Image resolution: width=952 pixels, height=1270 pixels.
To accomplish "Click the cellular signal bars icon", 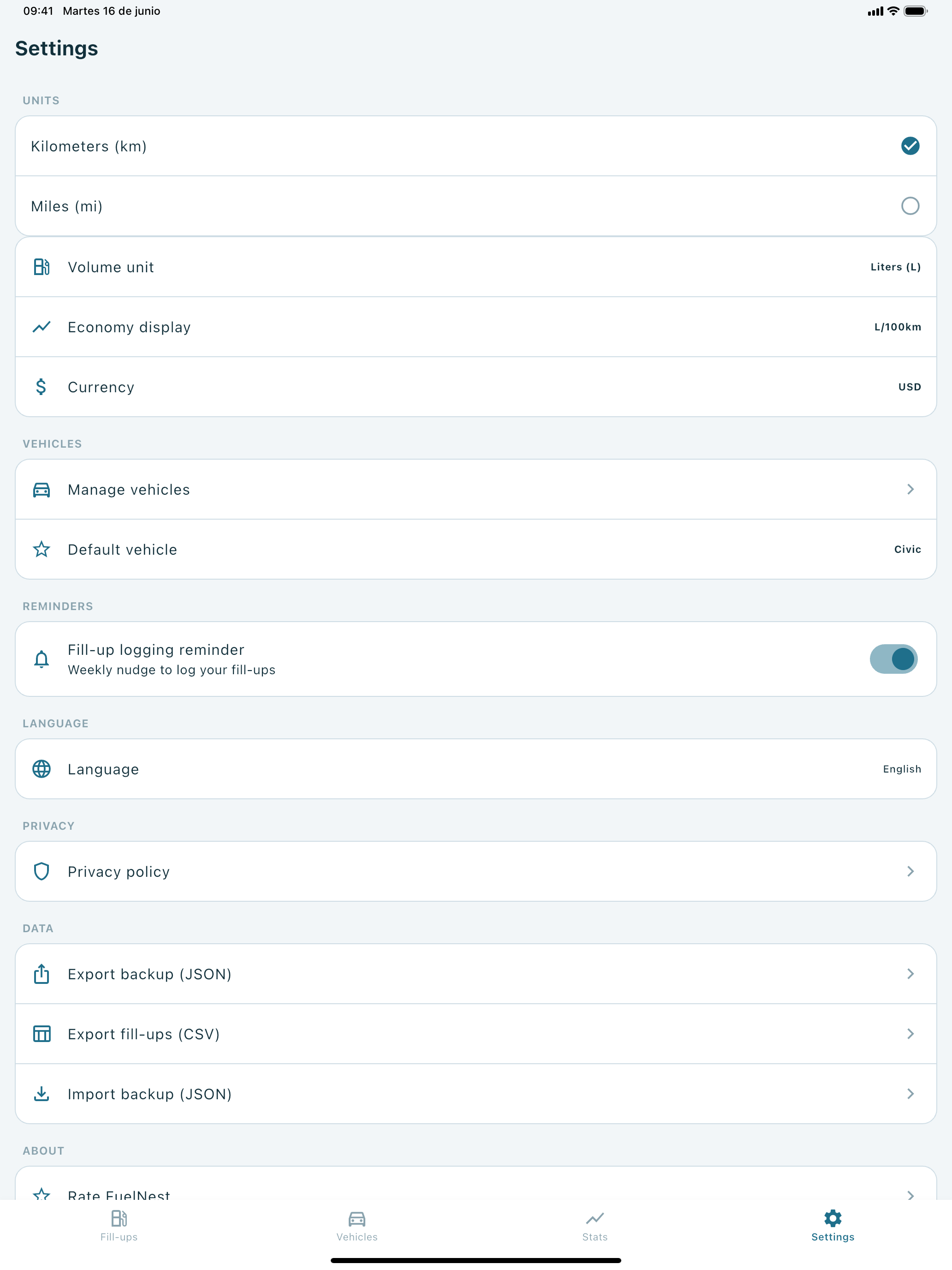I will [x=875, y=11].
